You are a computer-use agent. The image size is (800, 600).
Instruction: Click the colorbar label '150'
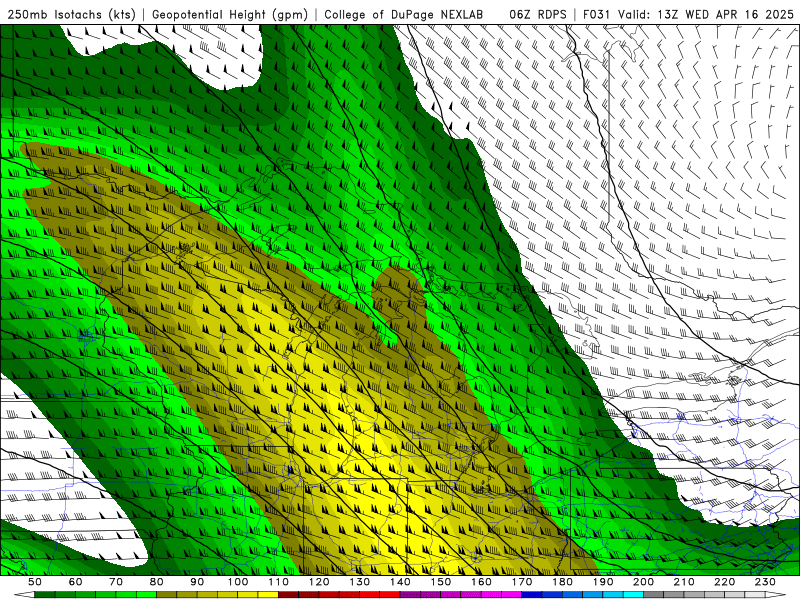click(441, 582)
